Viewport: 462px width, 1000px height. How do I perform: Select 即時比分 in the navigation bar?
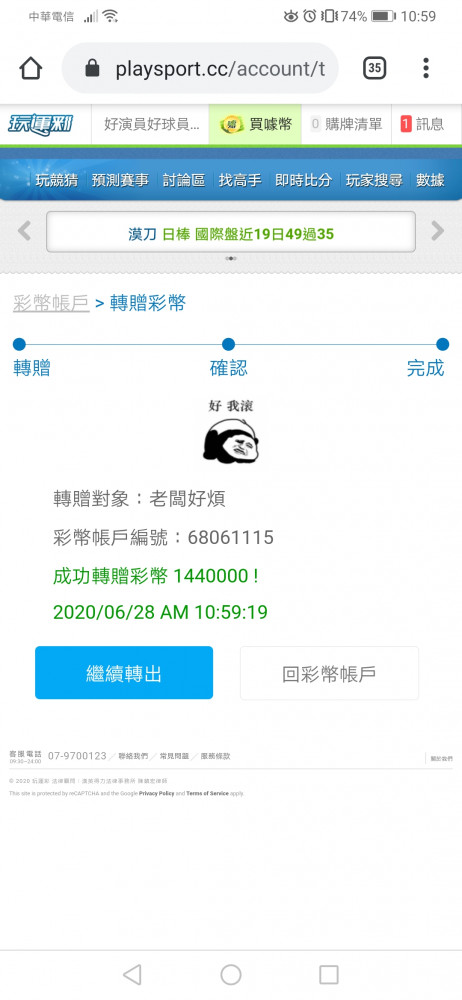[x=303, y=180]
